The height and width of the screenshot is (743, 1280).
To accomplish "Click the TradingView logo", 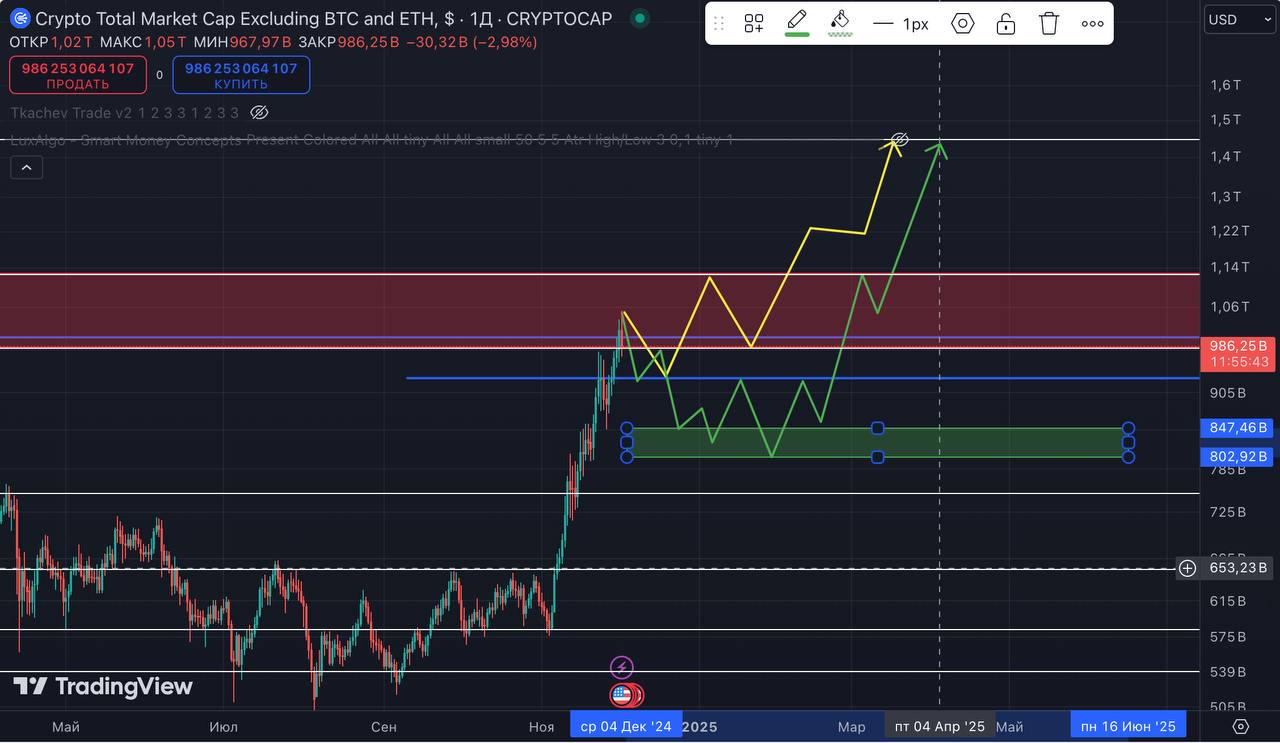I will click(102, 686).
